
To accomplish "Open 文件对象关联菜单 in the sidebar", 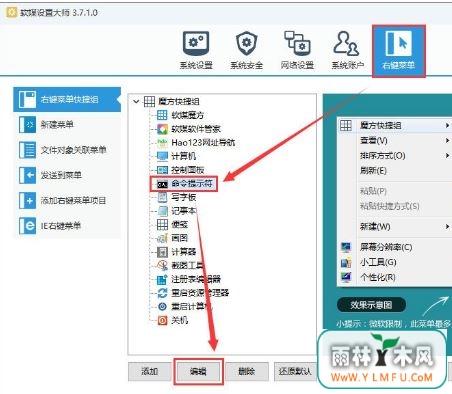I will pos(67,150).
